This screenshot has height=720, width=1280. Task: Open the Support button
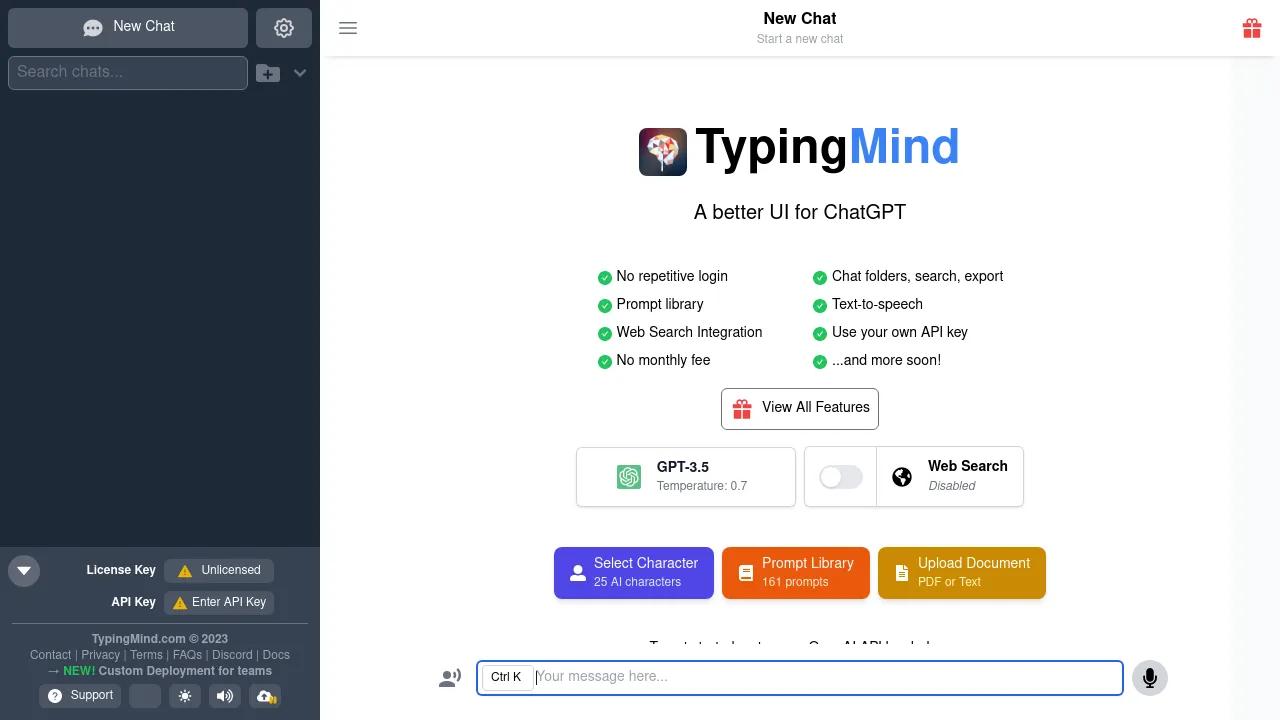click(x=80, y=696)
